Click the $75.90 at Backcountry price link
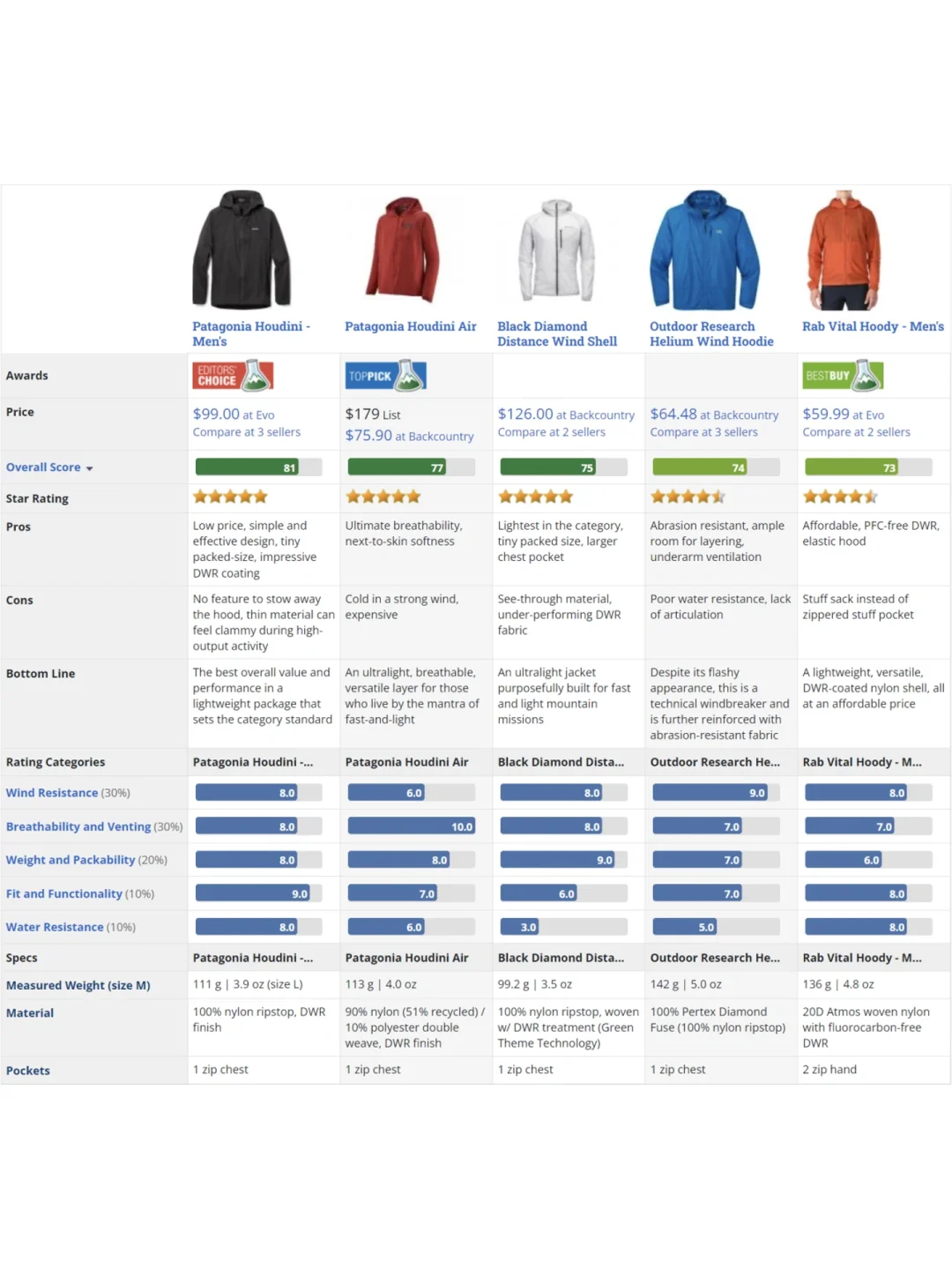The width and height of the screenshot is (952, 1270). 409,436
